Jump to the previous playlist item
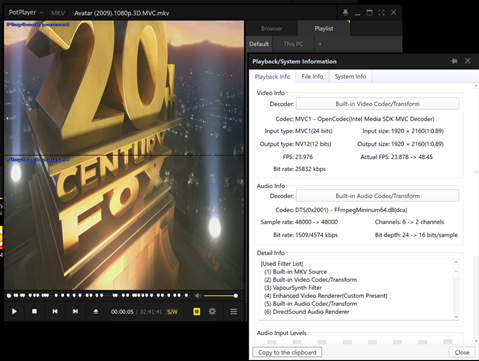Image resolution: width=479 pixels, height=361 pixels. pos(55,311)
